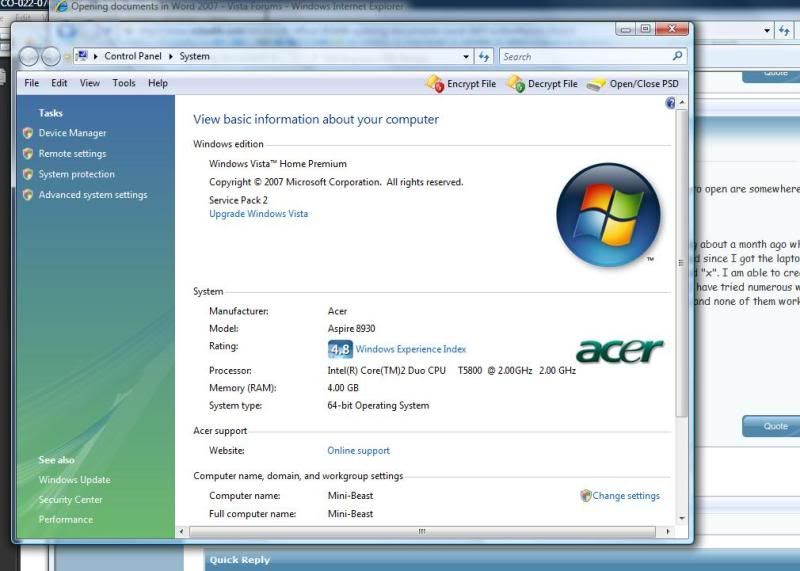Image resolution: width=800 pixels, height=571 pixels.
Task: Click the Decrypt File toolbar icon
Action: pos(516,84)
